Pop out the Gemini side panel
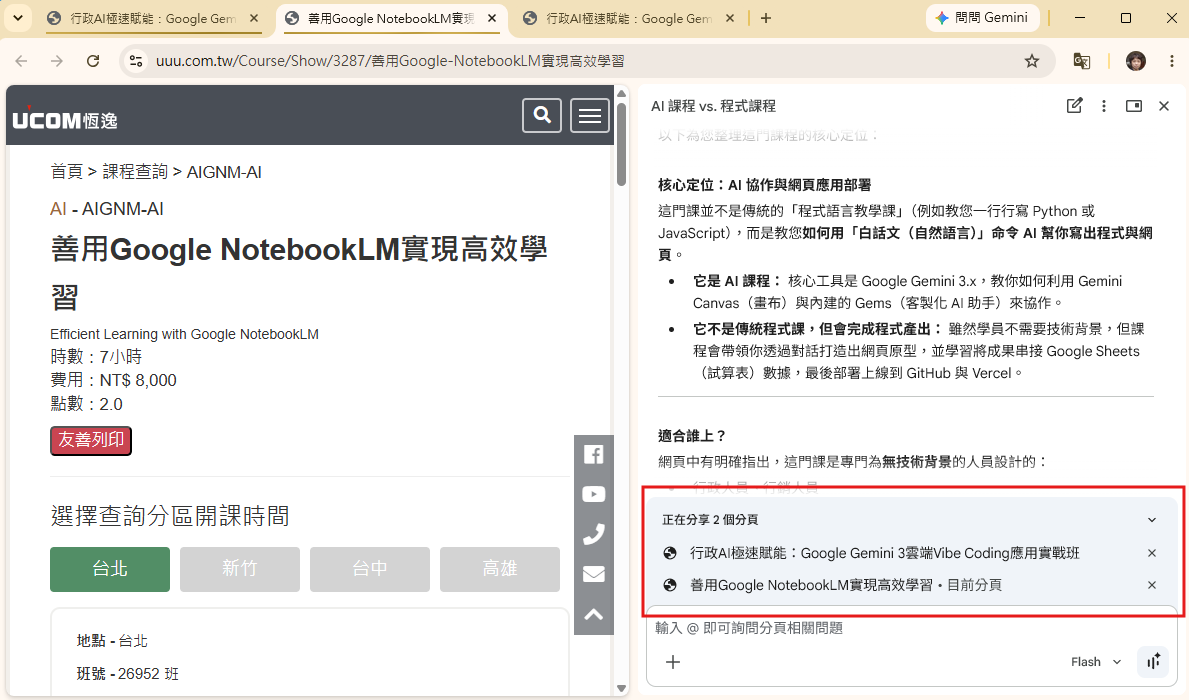This screenshot has height=700, width=1189. pyautogui.click(x=1134, y=106)
